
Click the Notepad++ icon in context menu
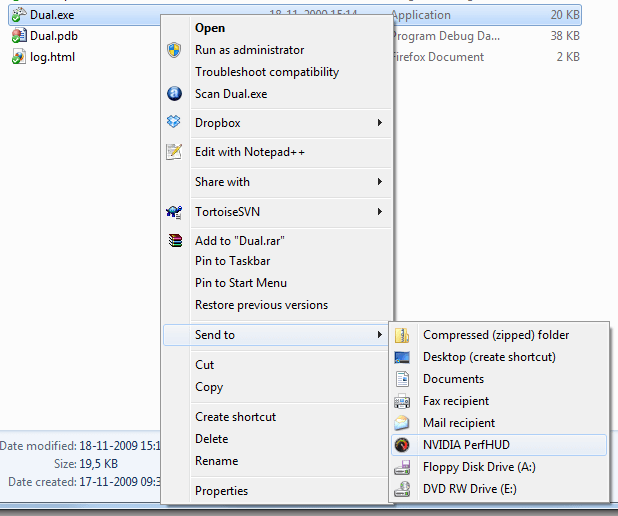pos(174,152)
